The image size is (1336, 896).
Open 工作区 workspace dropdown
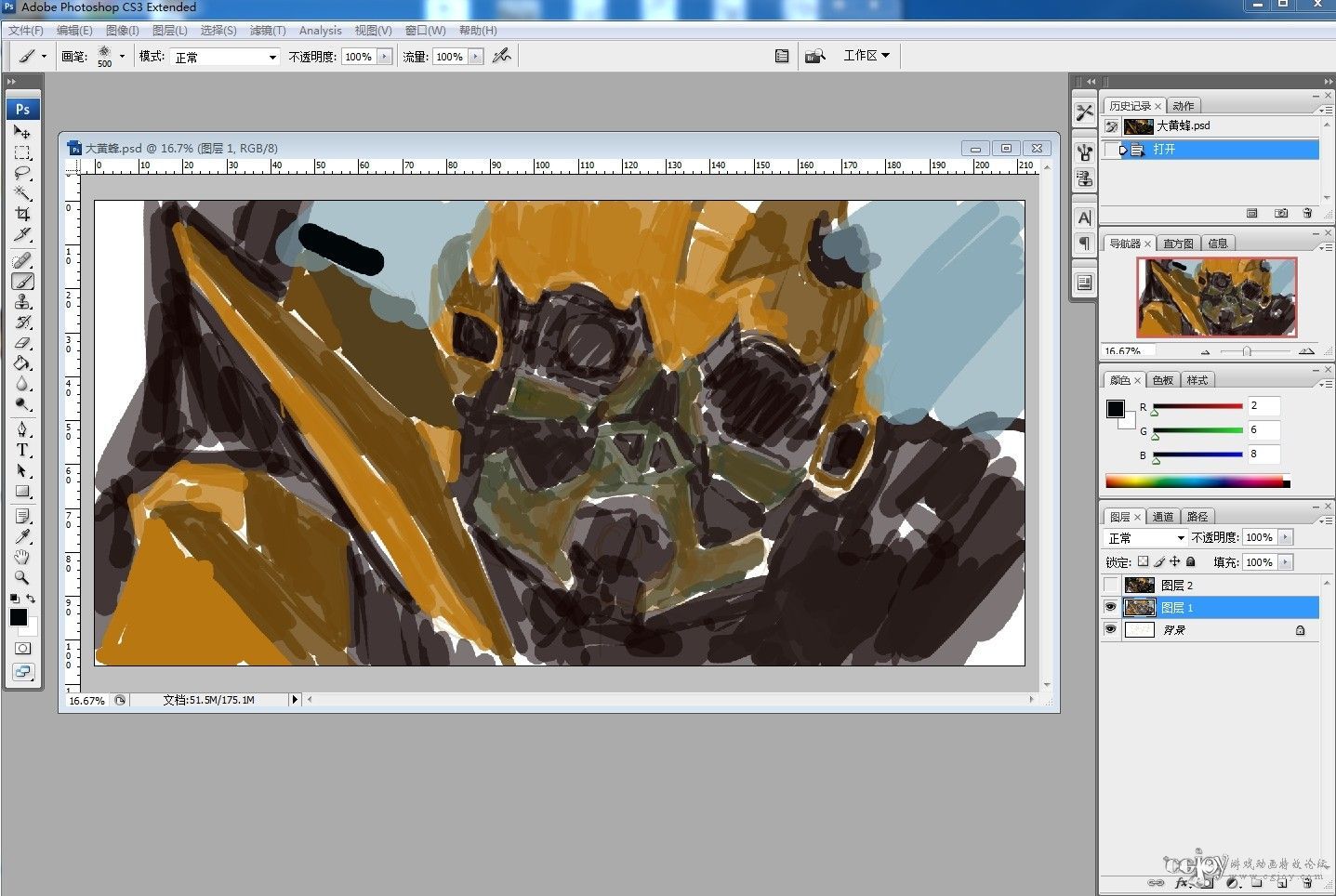[866, 56]
